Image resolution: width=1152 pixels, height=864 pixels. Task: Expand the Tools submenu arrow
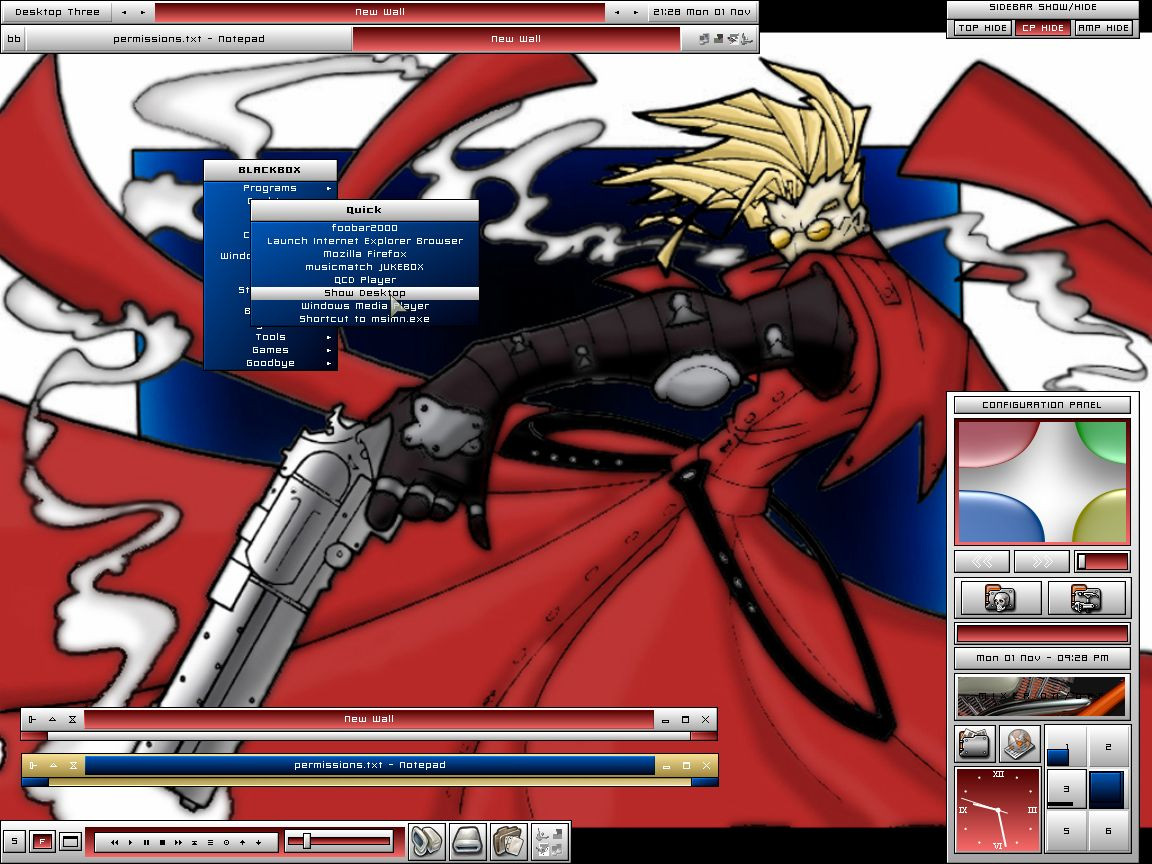pyautogui.click(x=328, y=337)
